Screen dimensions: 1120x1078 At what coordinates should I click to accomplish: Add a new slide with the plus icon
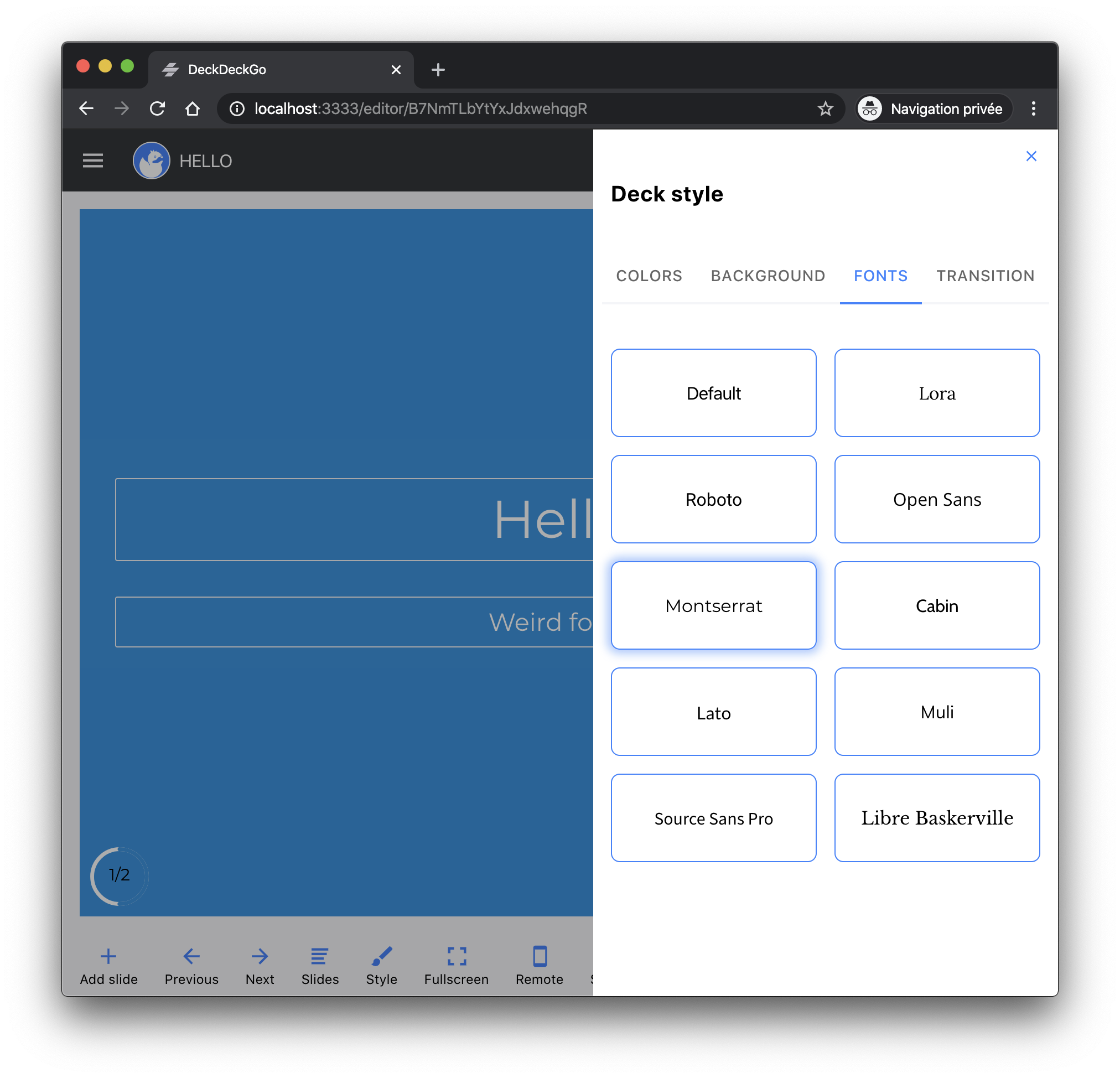coord(108,966)
